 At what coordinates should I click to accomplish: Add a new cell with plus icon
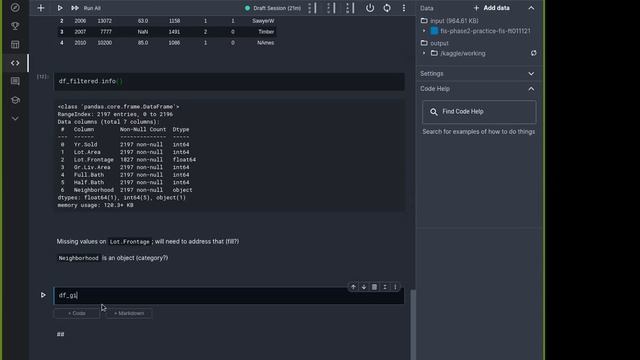41,8
